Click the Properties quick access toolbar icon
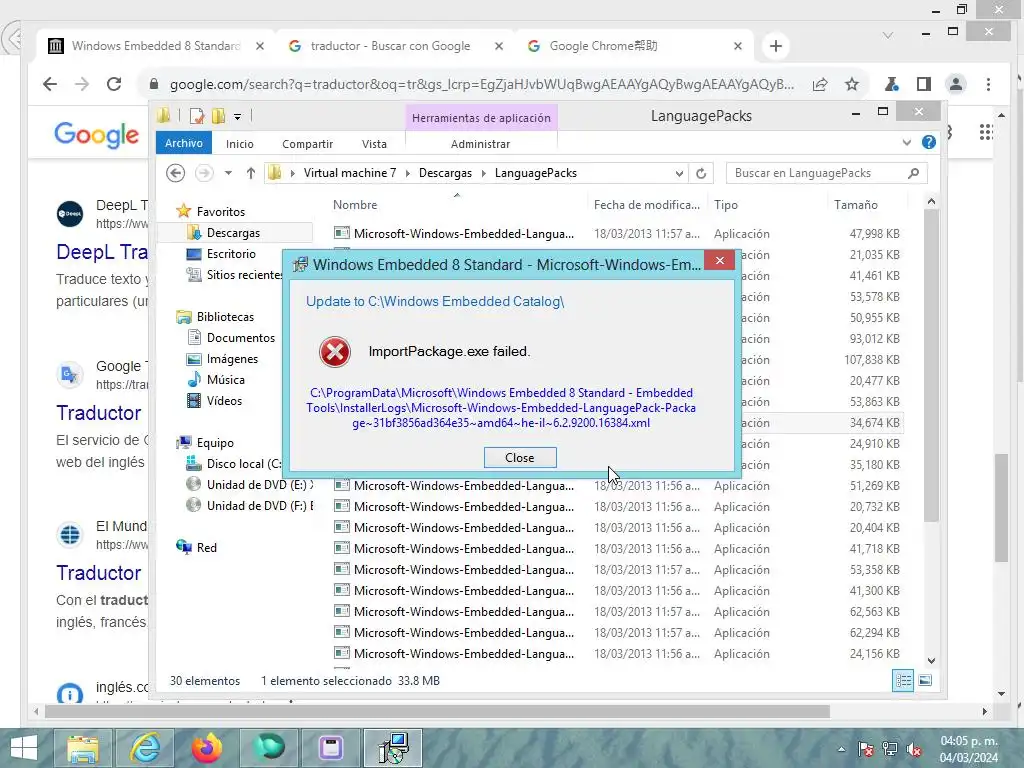Viewport: 1024px width, 768px height. pos(196,116)
